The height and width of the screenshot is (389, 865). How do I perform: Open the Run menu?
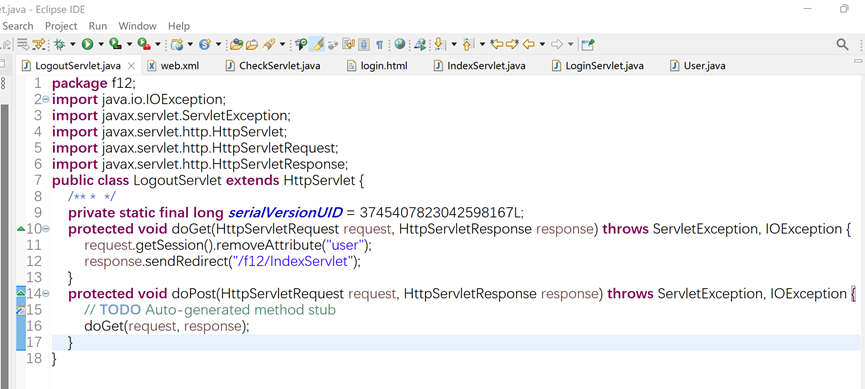pyautogui.click(x=98, y=26)
